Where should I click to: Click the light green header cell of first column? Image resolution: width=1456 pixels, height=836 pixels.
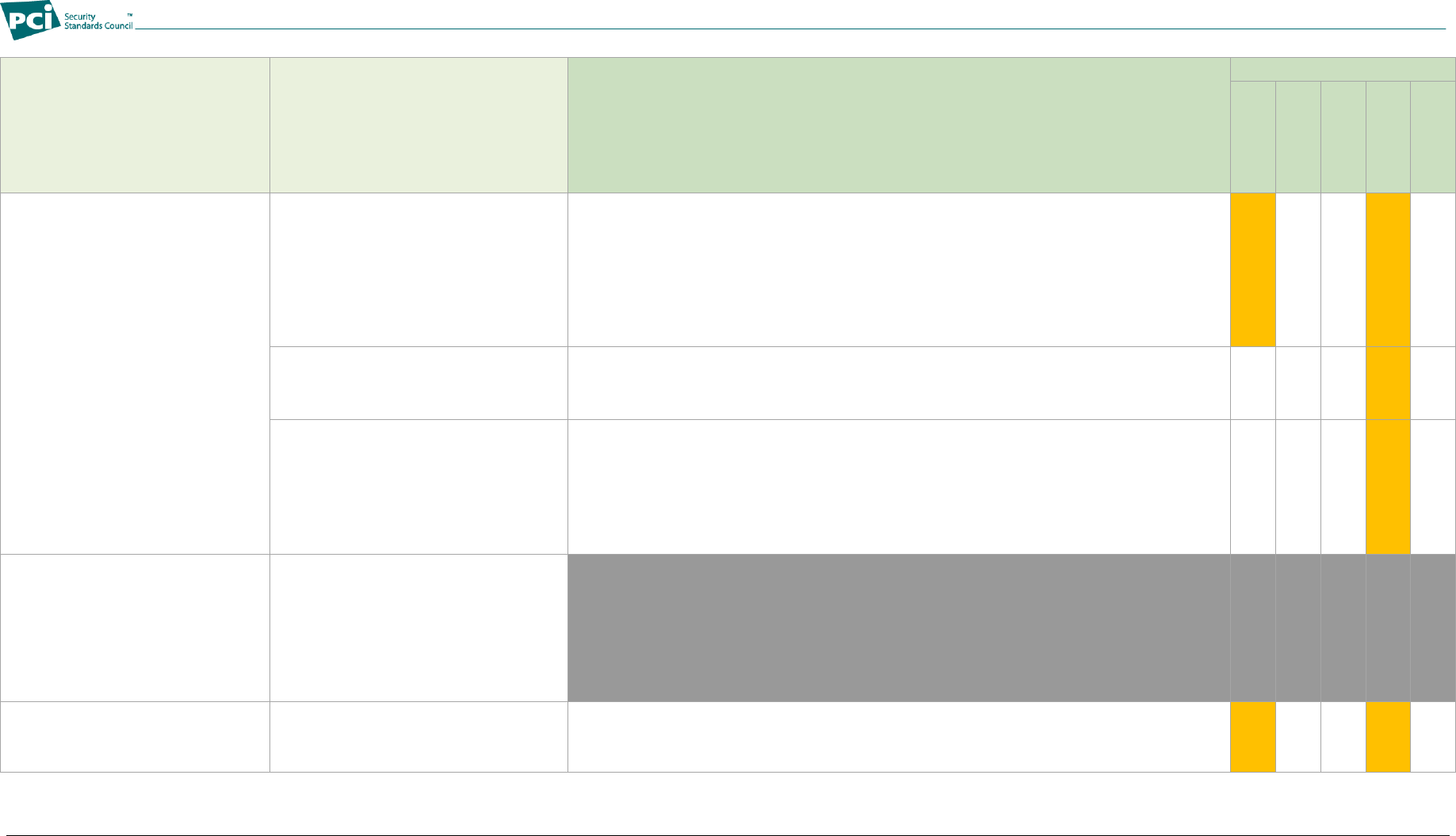click(135, 125)
